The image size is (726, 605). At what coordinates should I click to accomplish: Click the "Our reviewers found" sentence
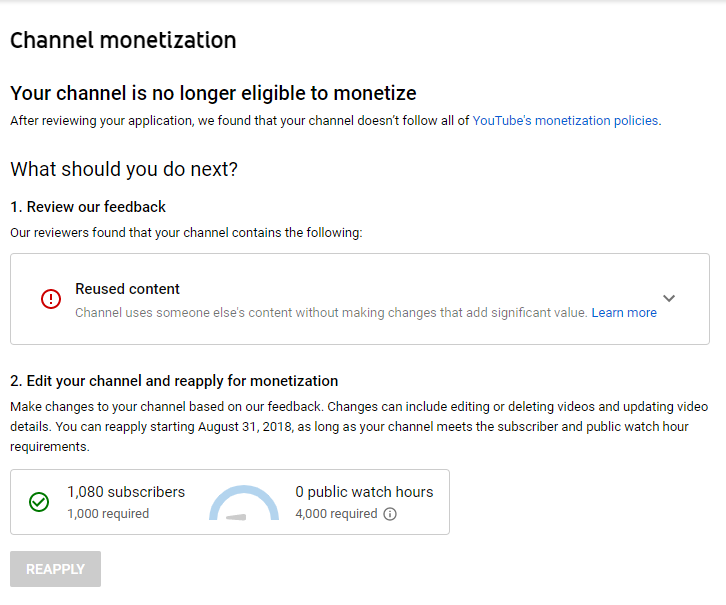tap(186, 232)
